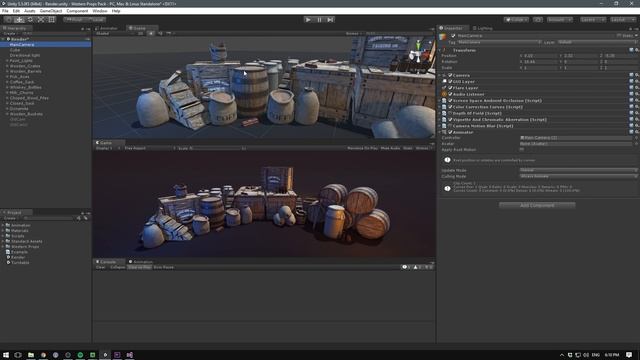640x360 pixels.
Task: Toggle Vignette And Chromatic Aberration checkbox
Action: [x=450, y=120]
